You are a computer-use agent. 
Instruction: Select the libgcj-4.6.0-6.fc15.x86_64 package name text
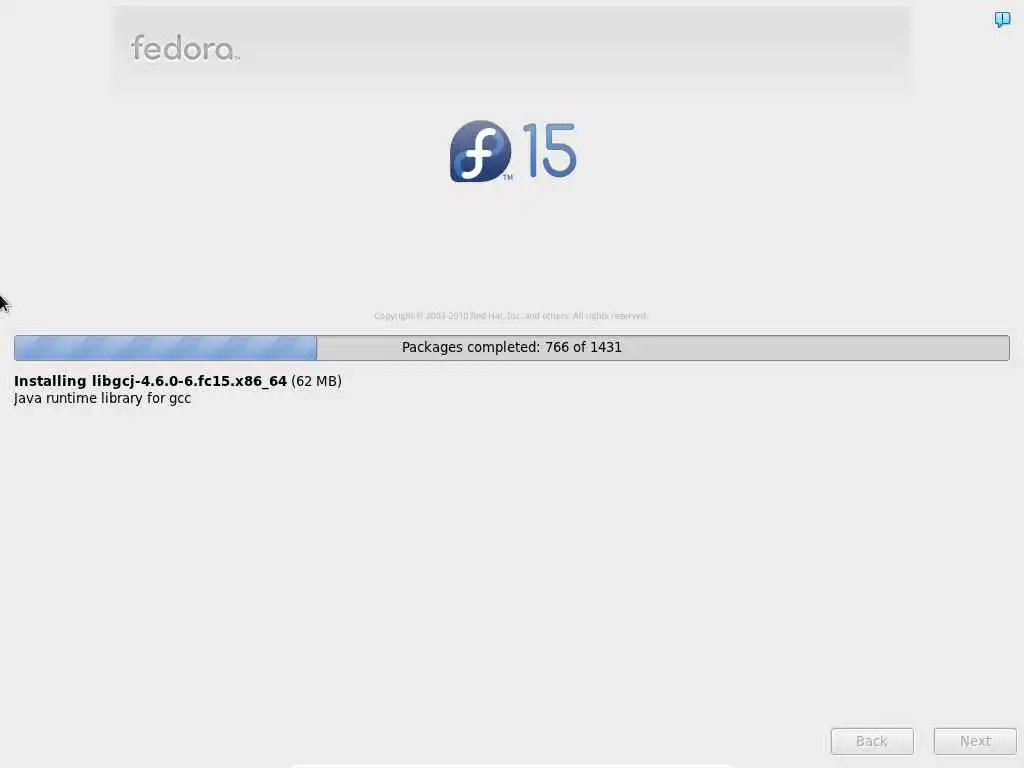(189, 381)
